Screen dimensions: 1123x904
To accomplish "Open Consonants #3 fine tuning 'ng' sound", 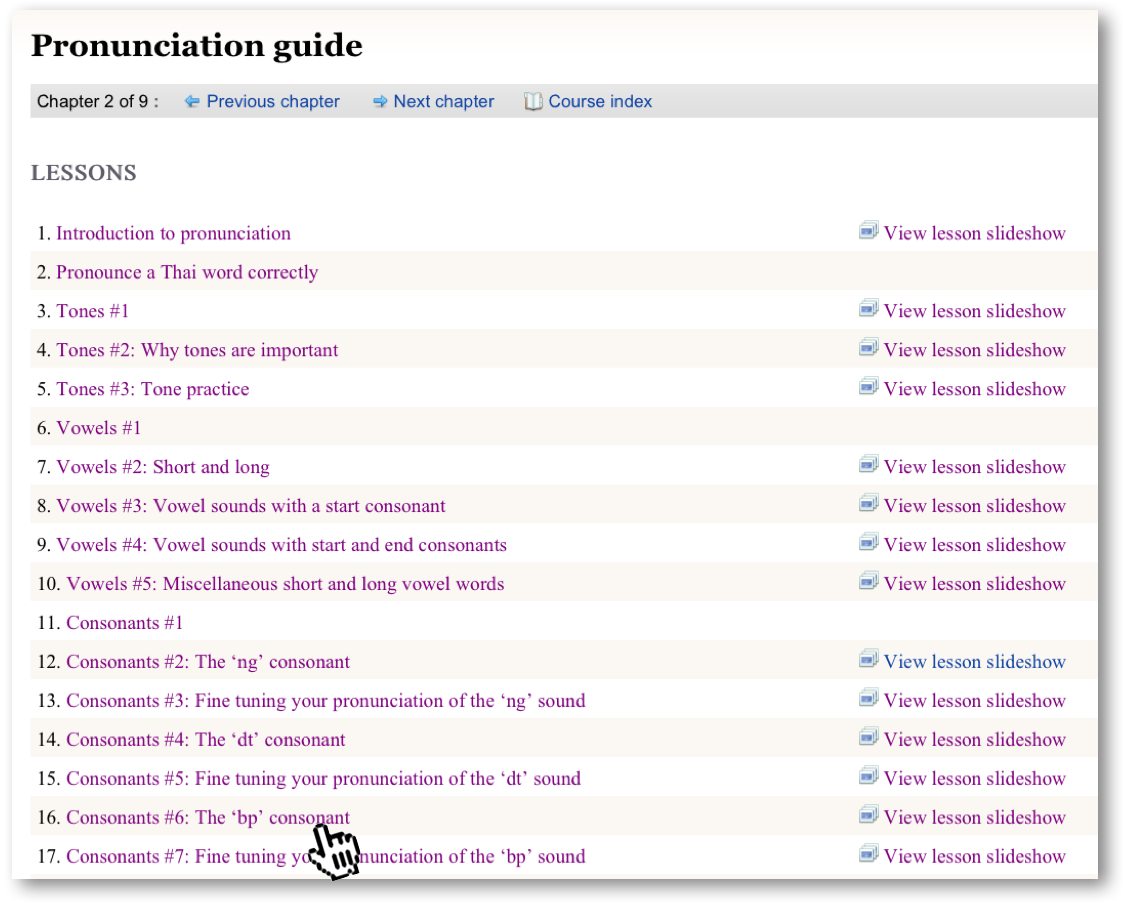I will (326, 701).
